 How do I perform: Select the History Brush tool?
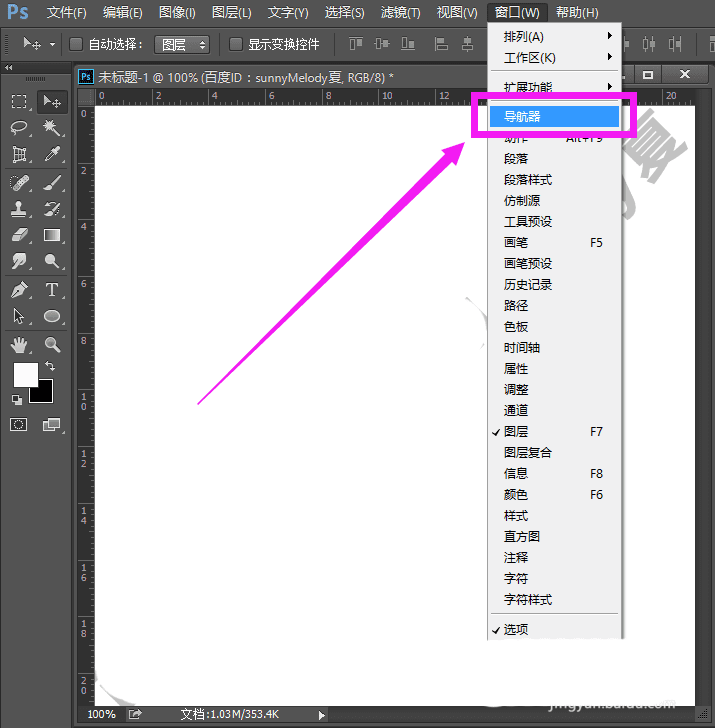pyautogui.click(x=52, y=209)
